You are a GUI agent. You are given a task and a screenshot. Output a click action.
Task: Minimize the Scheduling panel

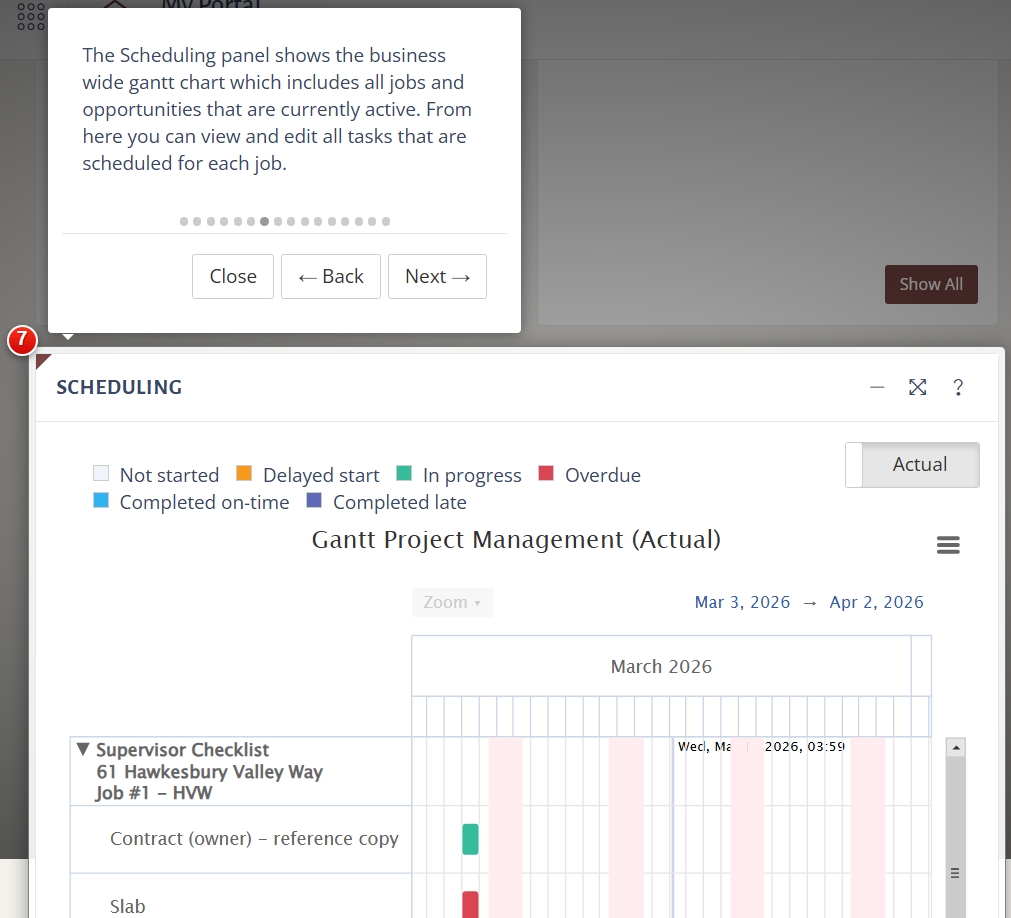[877, 387]
